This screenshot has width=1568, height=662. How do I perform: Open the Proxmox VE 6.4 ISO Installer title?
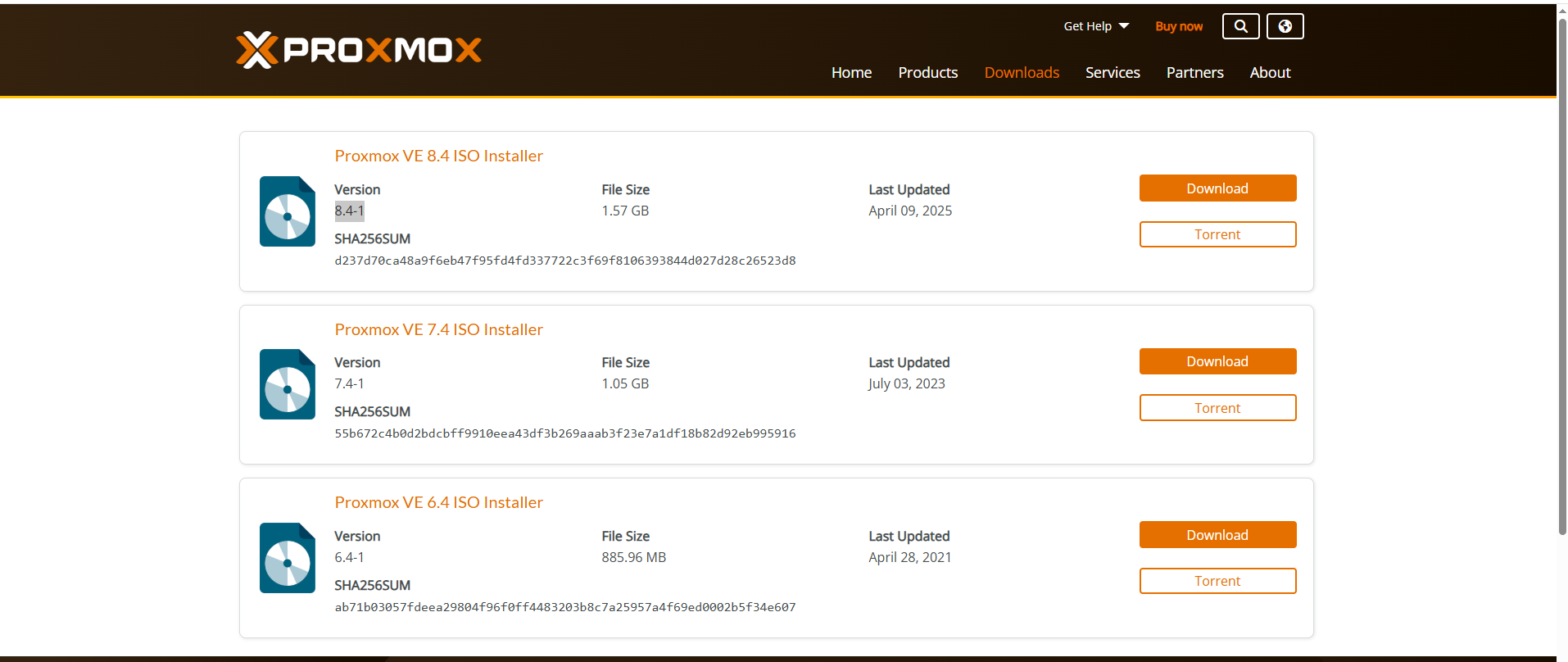click(x=439, y=502)
